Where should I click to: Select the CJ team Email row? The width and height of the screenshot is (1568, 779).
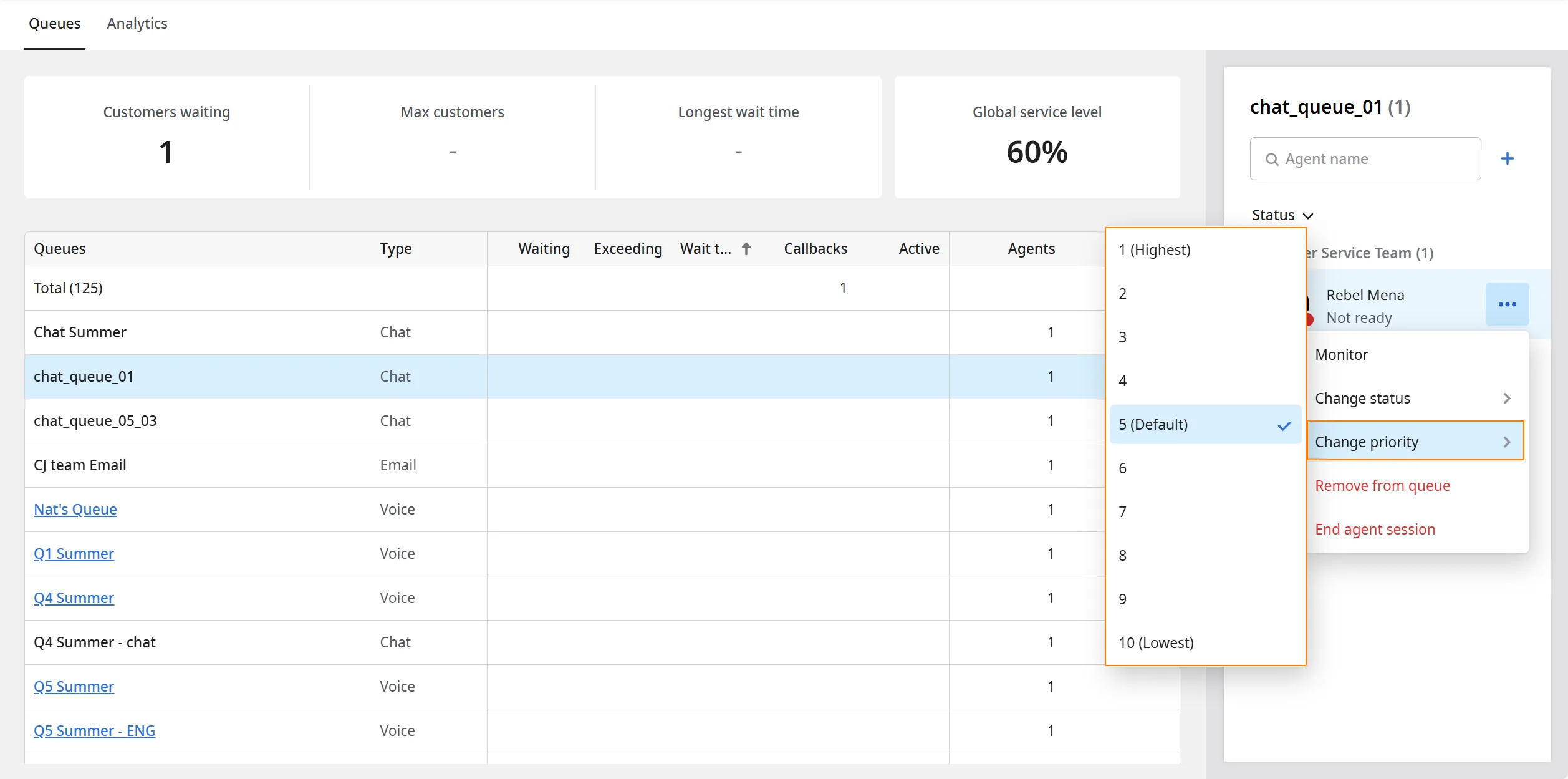point(565,465)
